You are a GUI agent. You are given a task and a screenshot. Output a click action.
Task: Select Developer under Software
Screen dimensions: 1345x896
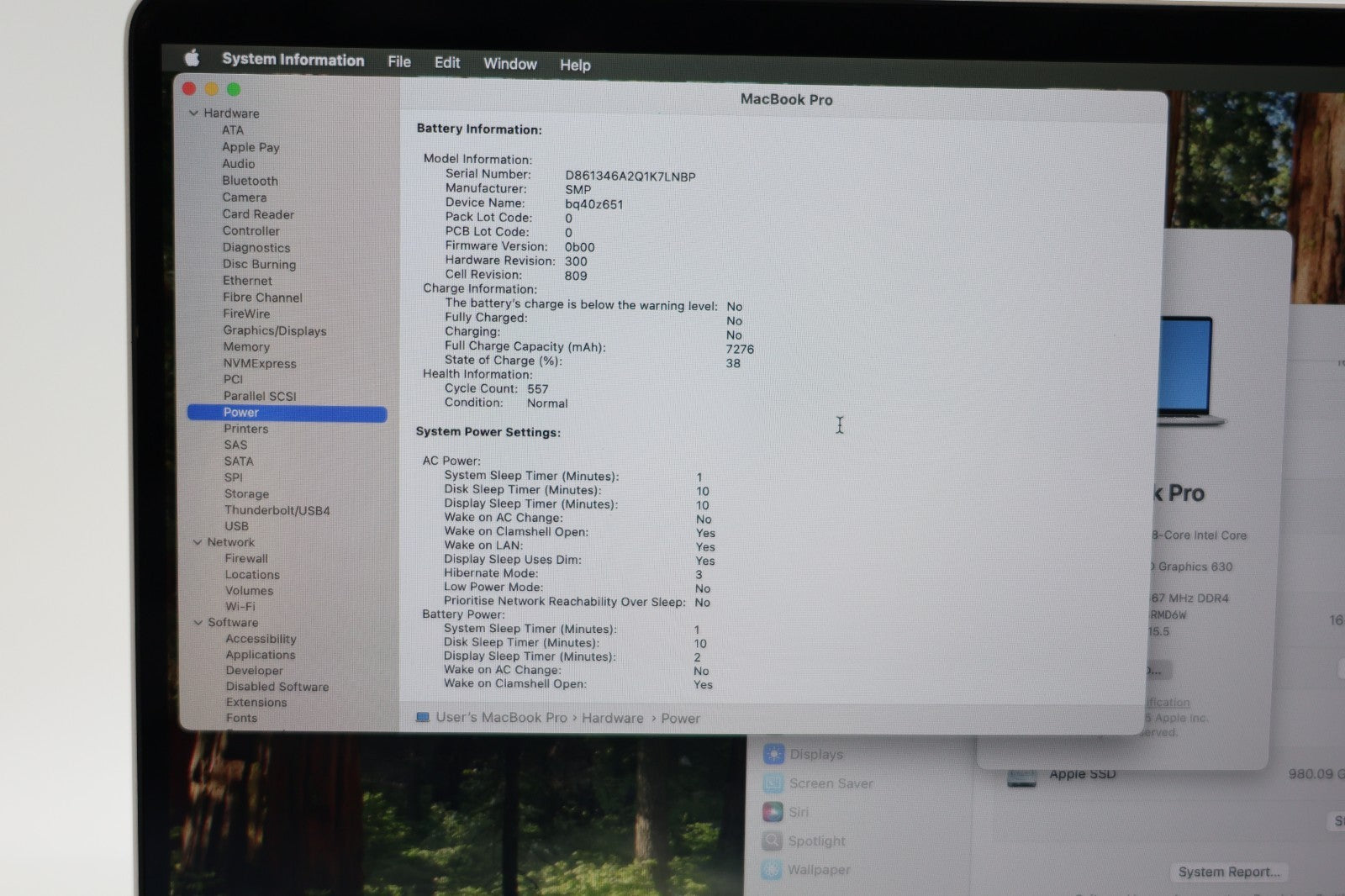pyautogui.click(x=254, y=671)
